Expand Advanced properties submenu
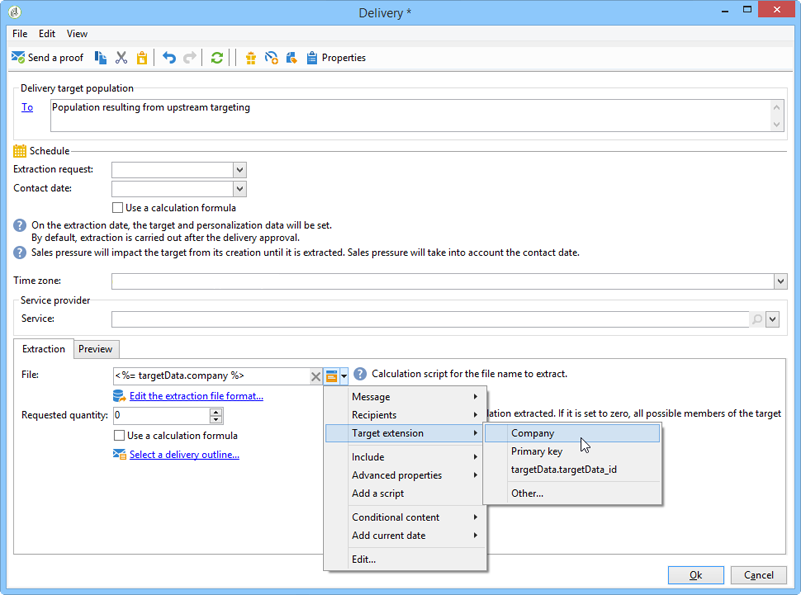The image size is (801, 595). (x=406, y=475)
